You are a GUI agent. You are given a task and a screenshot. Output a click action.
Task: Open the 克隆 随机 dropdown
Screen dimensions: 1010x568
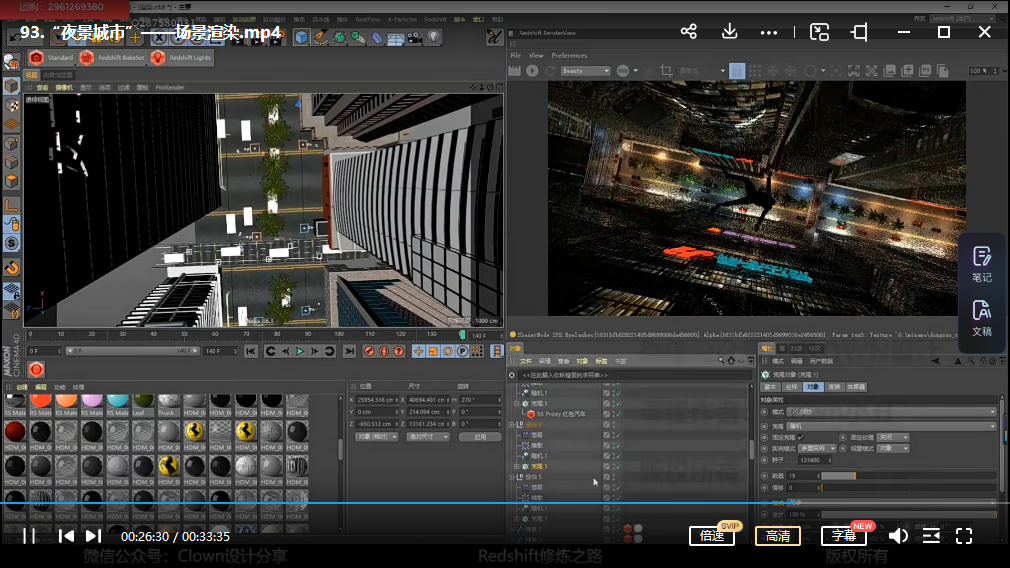click(x=892, y=426)
